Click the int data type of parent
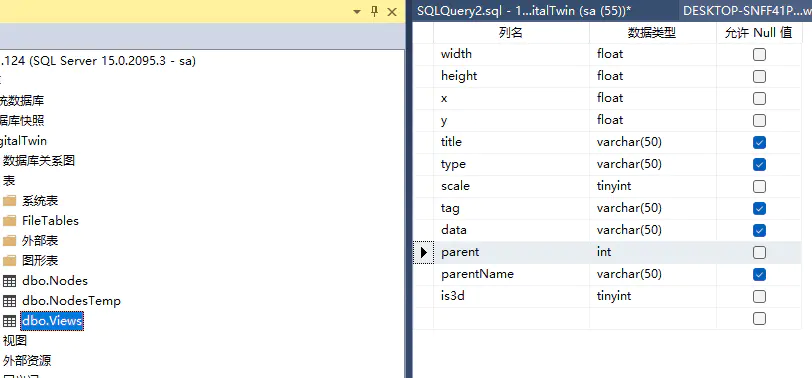 (652, 252)
